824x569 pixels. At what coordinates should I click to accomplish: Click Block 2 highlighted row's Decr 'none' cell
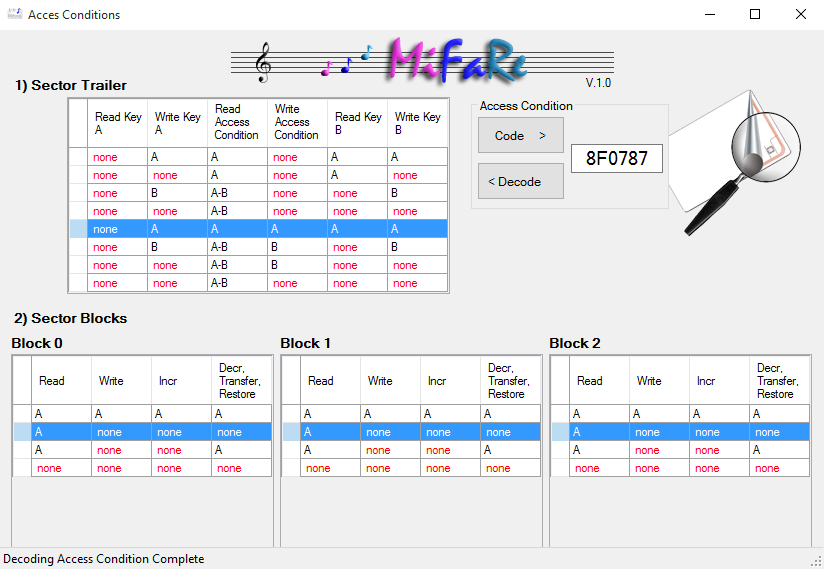click(x=779, y=432)
